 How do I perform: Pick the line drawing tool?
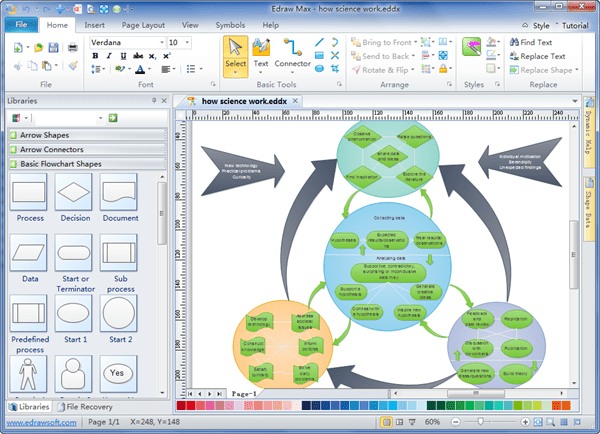click(x=320, y=42)
